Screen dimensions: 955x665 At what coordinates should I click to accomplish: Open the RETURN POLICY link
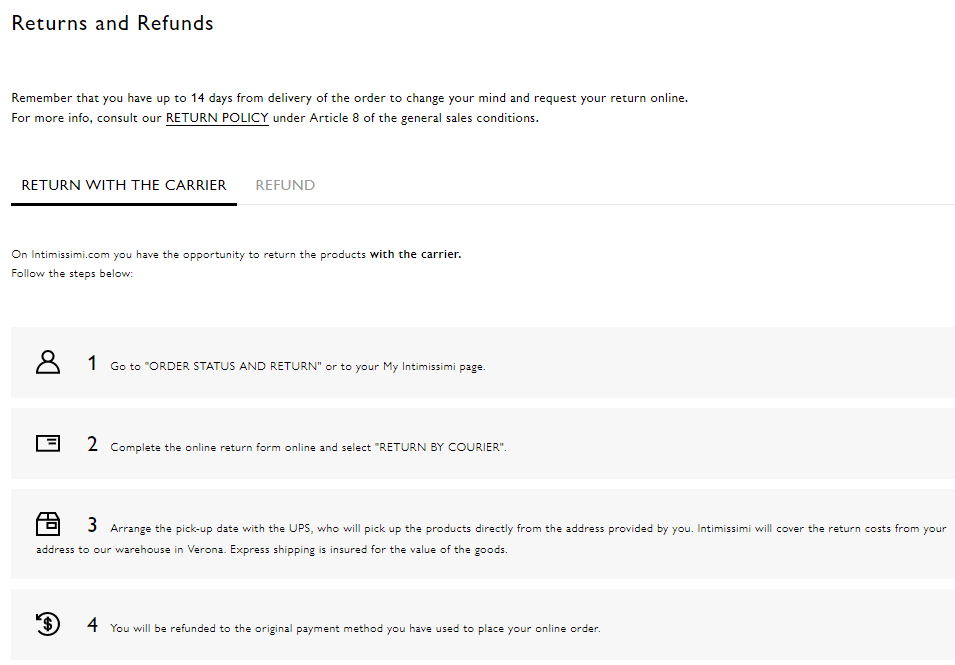tap(217, 118)
